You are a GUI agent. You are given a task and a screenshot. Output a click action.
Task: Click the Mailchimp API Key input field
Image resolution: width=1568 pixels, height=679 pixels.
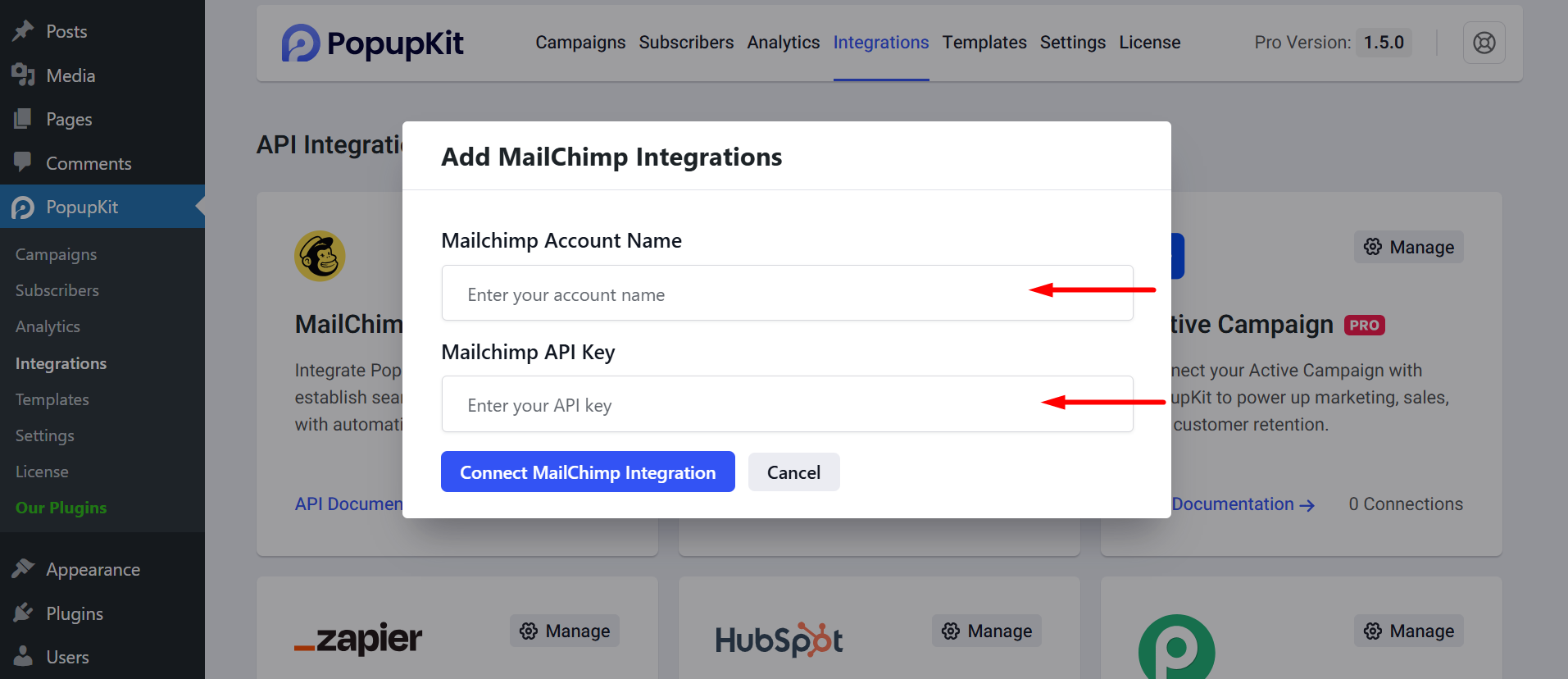786,404
